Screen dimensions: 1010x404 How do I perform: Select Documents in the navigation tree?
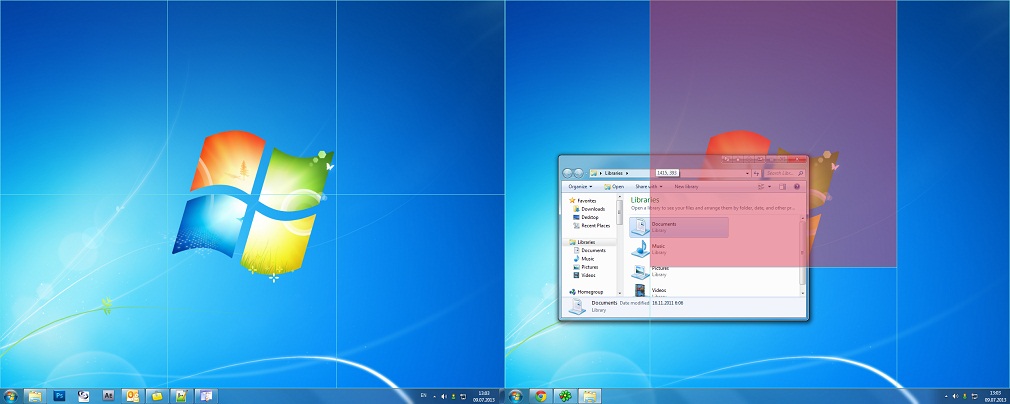click(589, 250)
